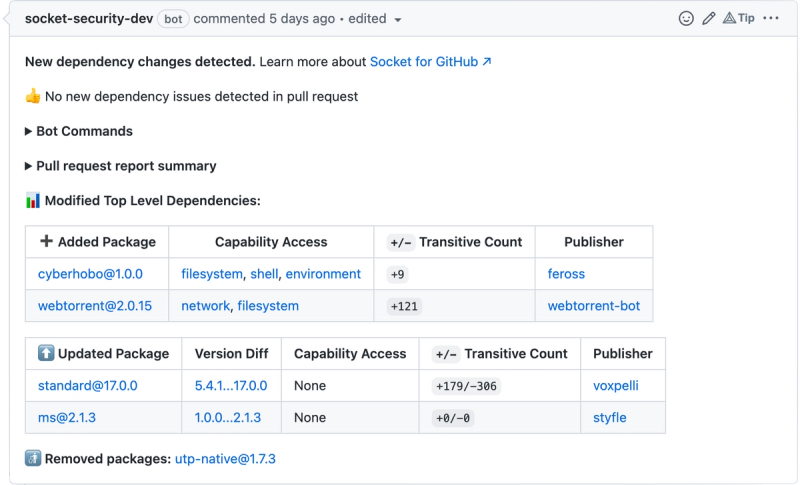This screenshot has height=485, width=800.
Task: Click the +179/-306 transitive count
Action: pos(466,386)
